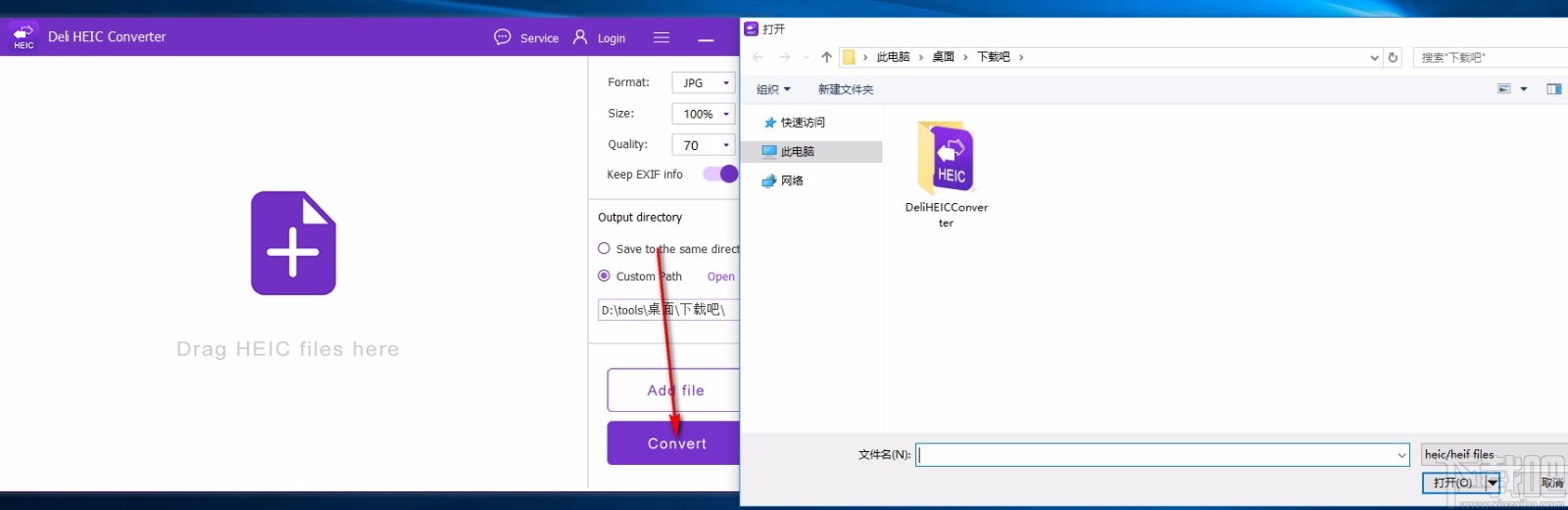Go back in the Open dialog
This screenshot has height=510, width=1568.
[x=758, y=57]
